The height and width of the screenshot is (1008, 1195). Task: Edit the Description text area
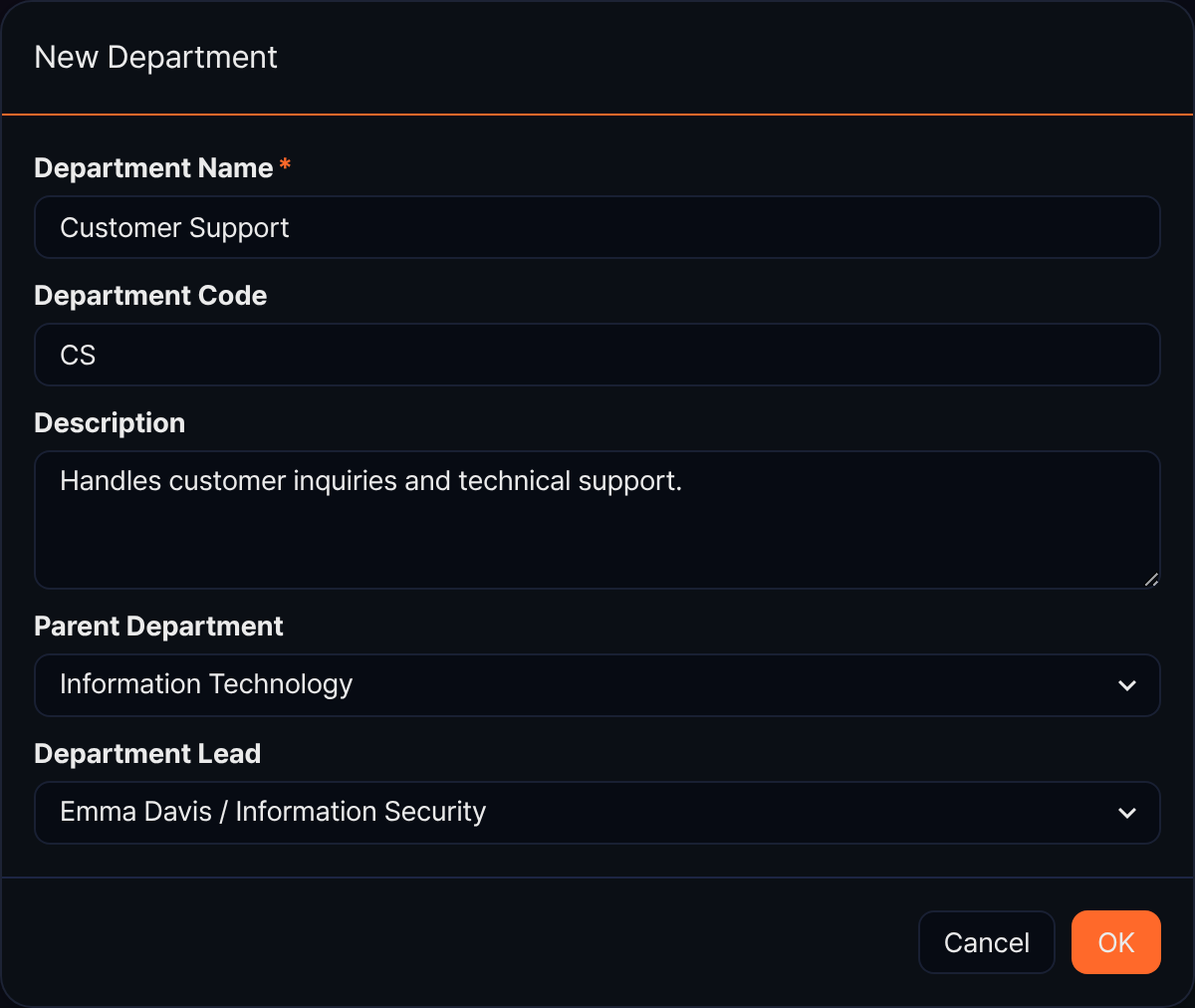tap(597, 520)
